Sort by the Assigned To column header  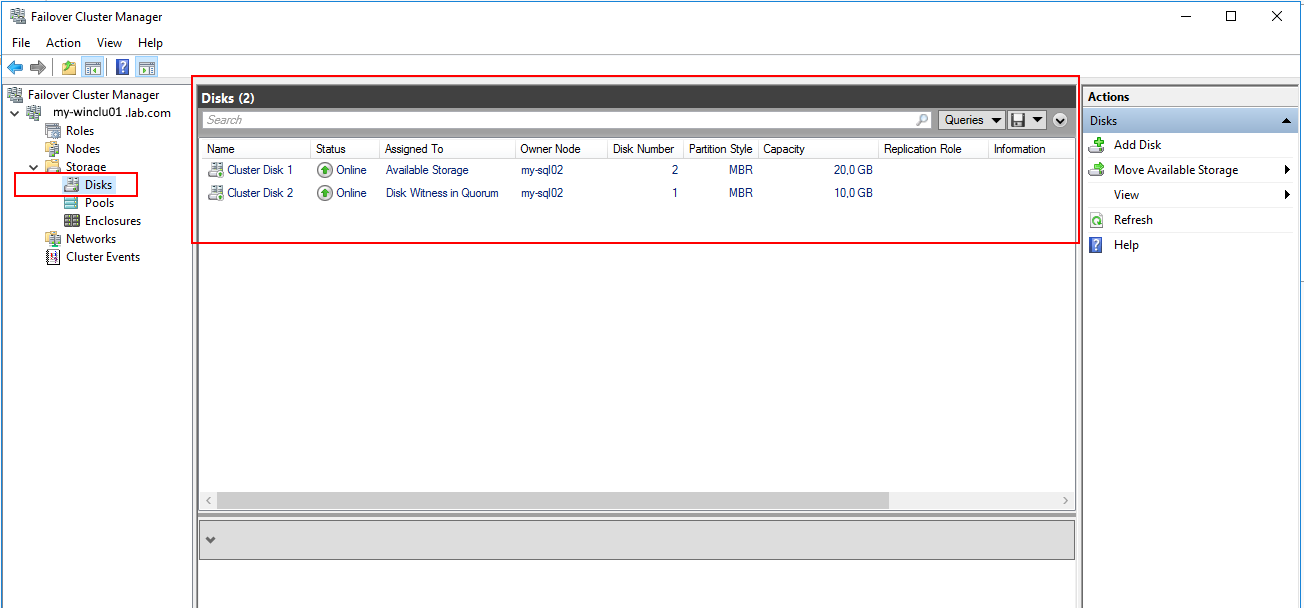447,149
